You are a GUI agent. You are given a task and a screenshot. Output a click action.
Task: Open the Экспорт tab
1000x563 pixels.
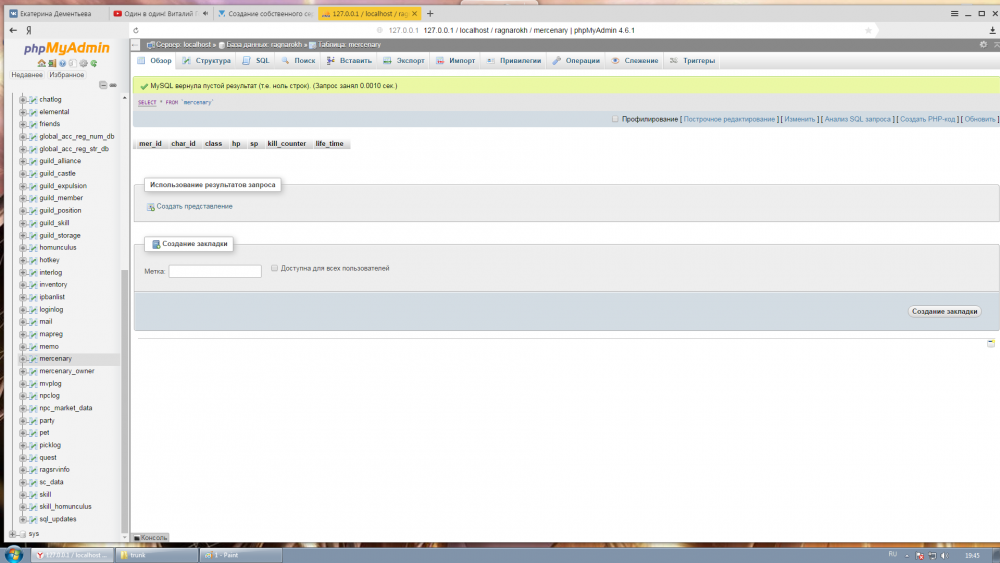(404, 61)
